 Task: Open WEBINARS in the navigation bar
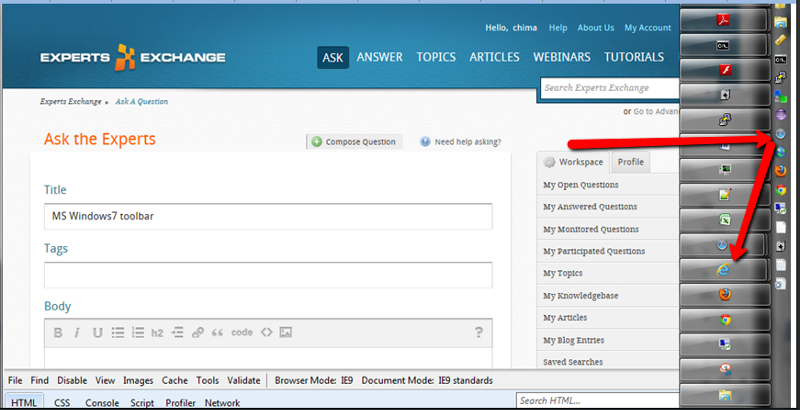[562, 57]
